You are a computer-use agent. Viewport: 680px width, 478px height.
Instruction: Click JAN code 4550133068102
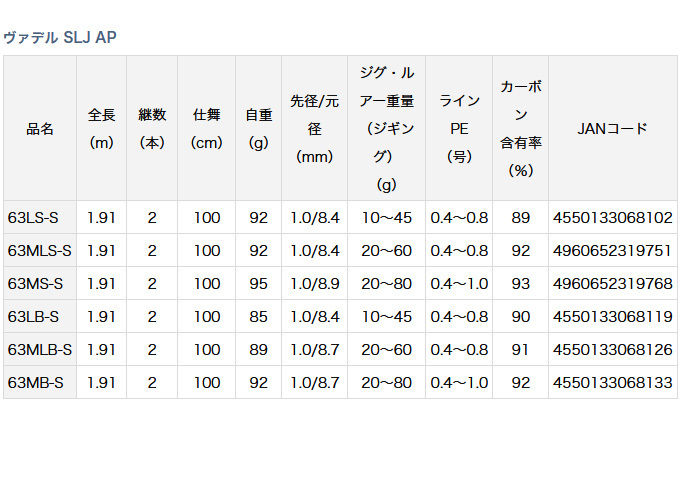coord(612,217)
